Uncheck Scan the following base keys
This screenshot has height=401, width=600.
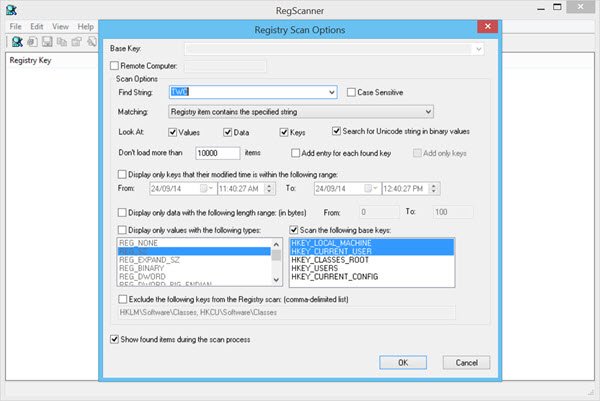(293, 230)
